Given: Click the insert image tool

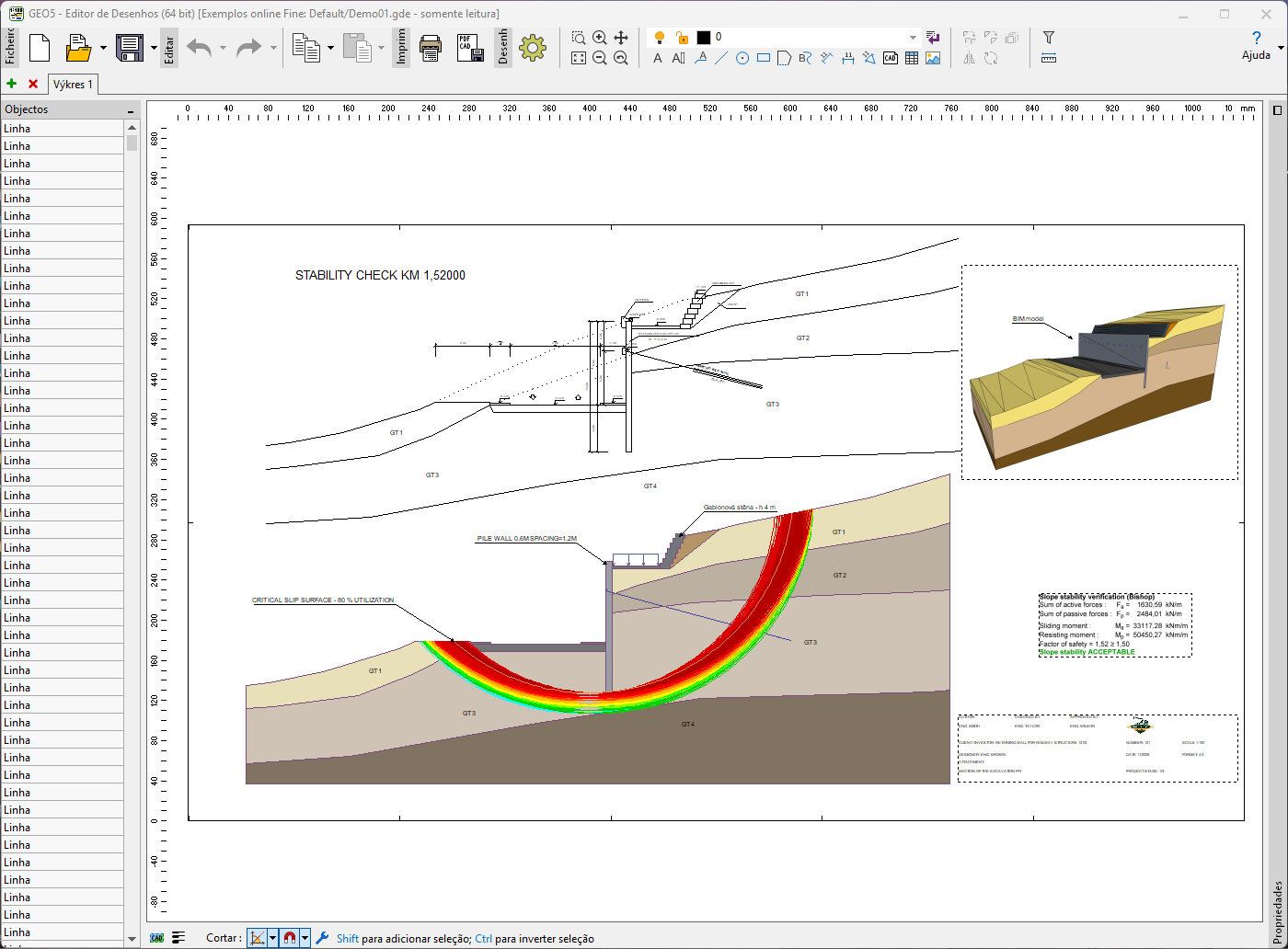Looking at the screenshot, I should tap(933, 58).
